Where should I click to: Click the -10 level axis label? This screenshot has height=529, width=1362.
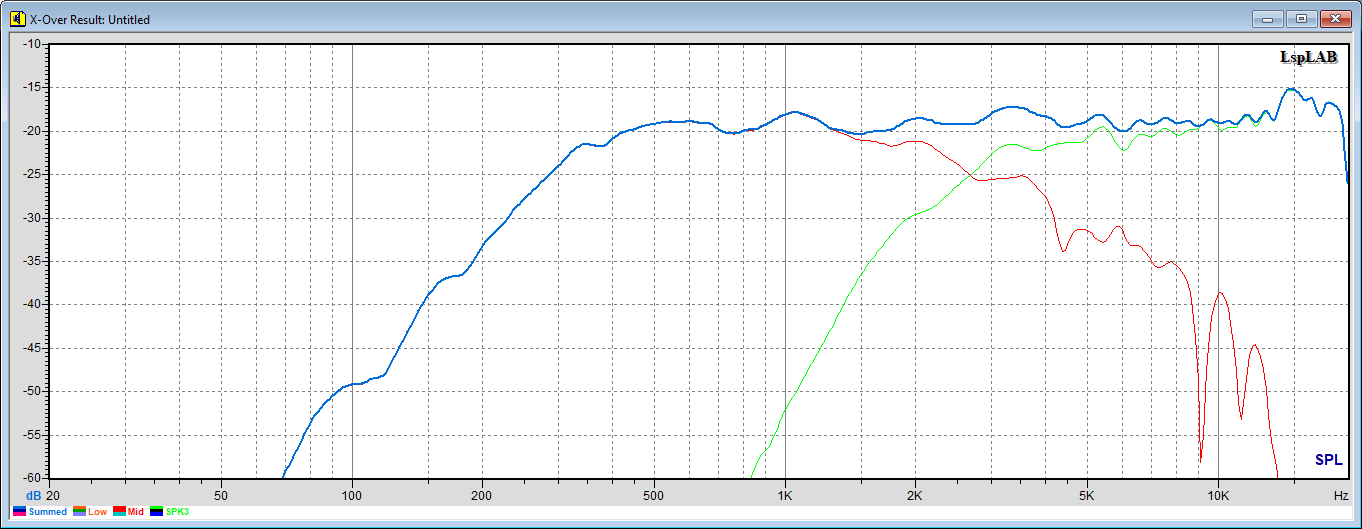pyautogui.click(x=32, y=44)
